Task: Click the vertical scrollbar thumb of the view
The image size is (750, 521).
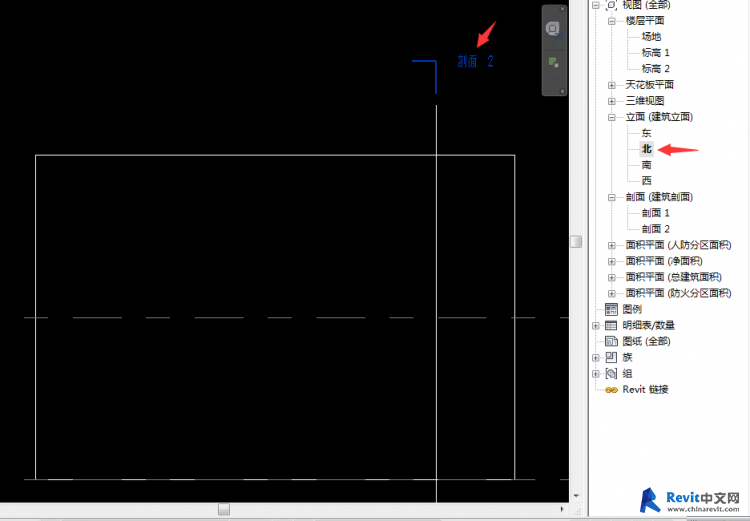Action: point(576,242)
